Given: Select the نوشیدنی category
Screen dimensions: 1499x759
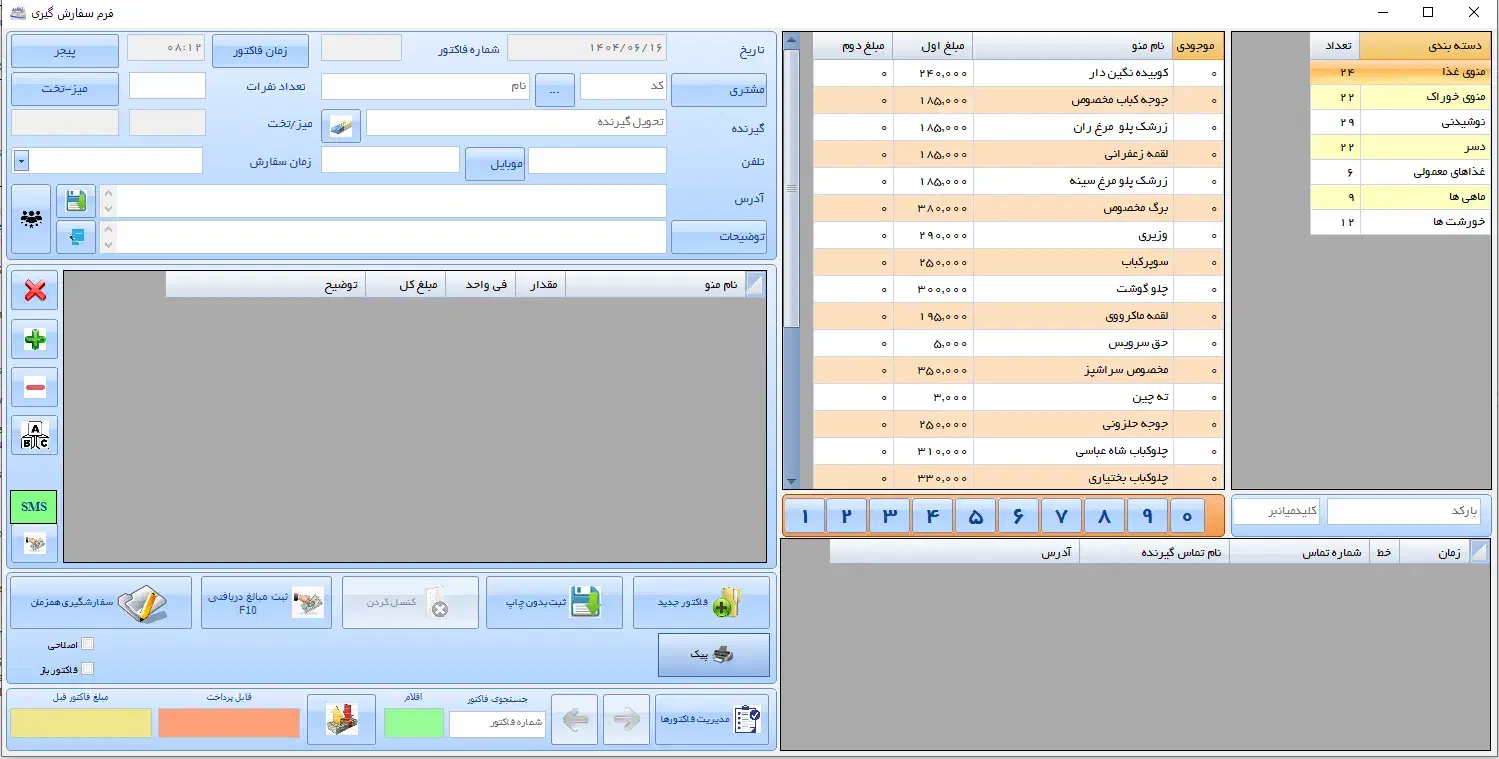Looking at the screenshot, I should tap(1422, 120).
